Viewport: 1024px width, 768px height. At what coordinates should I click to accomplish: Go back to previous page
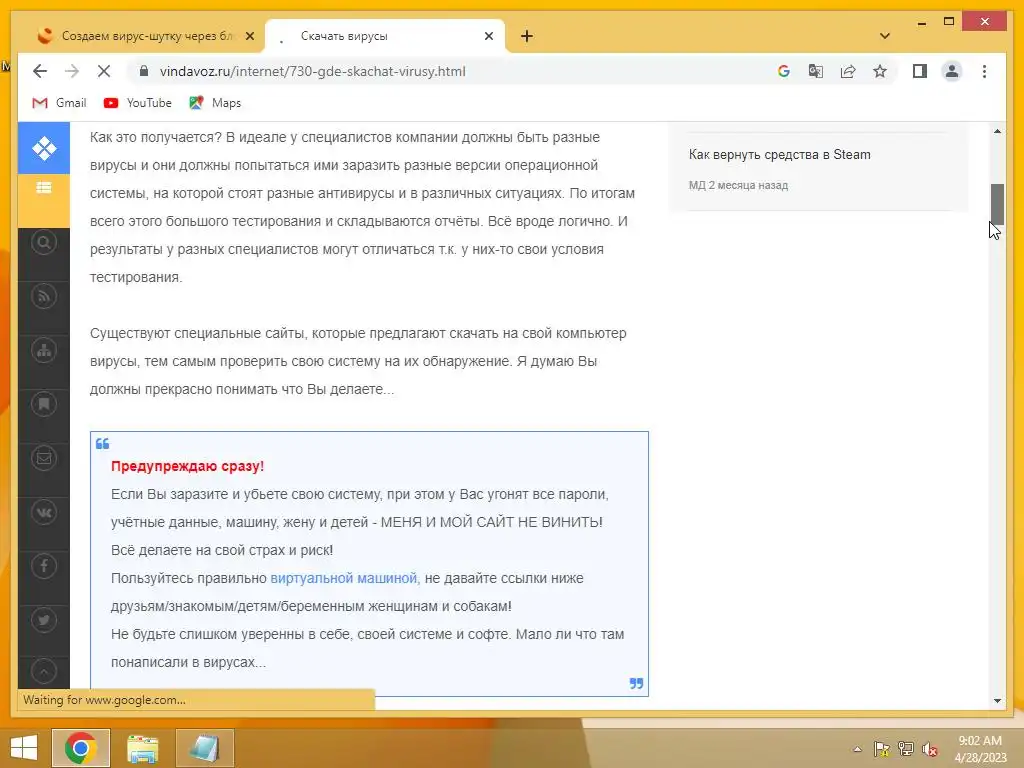coord(40,71)
